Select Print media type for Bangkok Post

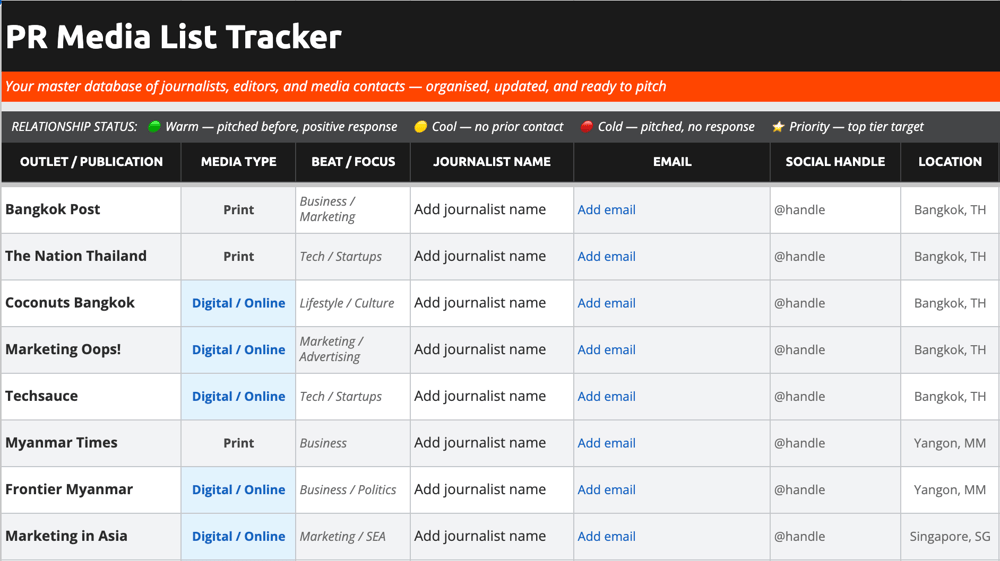point(239,210)
